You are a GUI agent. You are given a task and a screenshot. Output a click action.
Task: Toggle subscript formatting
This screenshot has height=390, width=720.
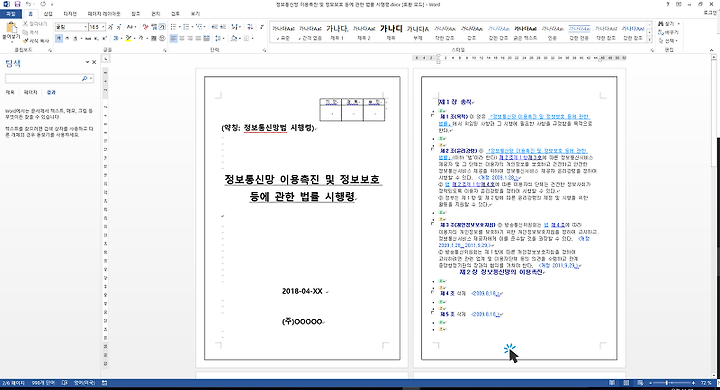coord(96,38)
